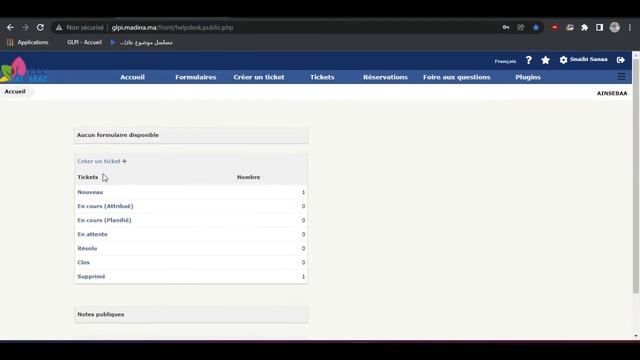Click the GLPI logo
This screenshot has height=360, width=640.
(23, 69)
